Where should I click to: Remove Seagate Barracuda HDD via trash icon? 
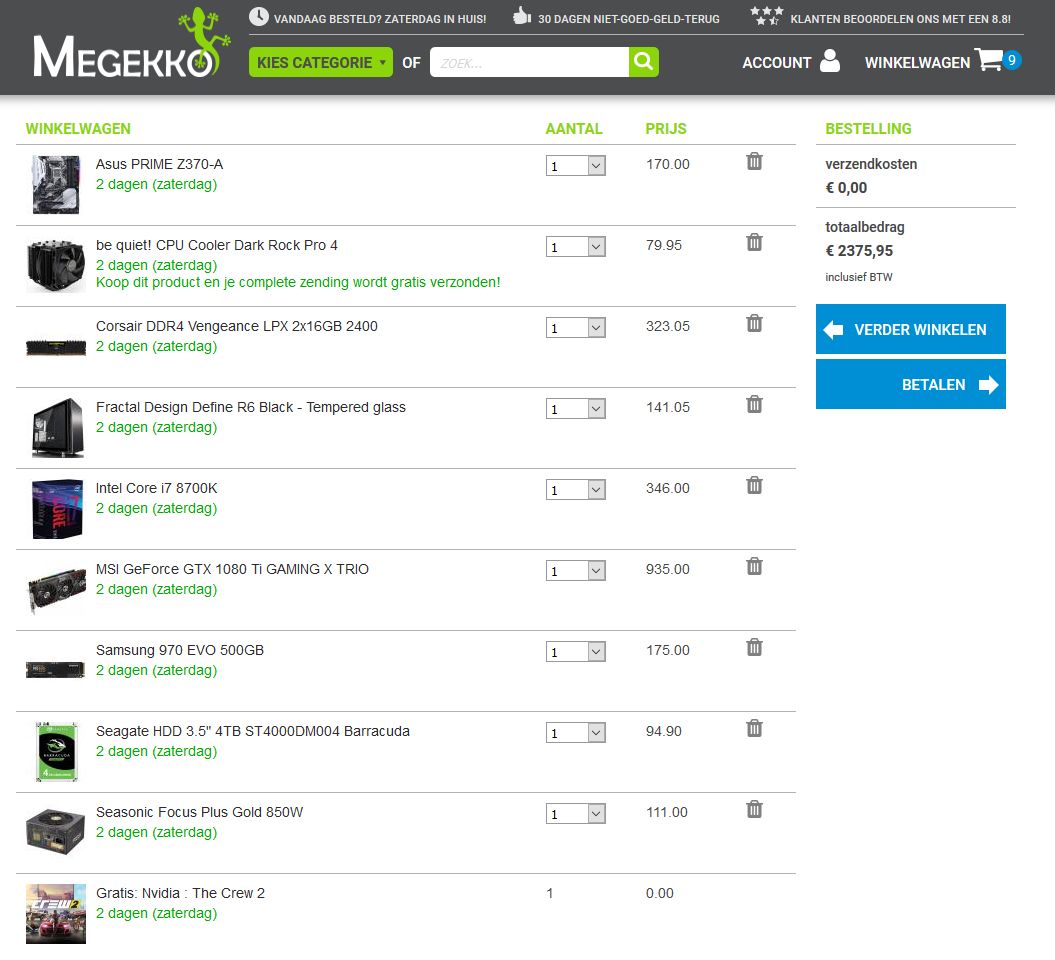pyautogui.click(x=754, y=729)
